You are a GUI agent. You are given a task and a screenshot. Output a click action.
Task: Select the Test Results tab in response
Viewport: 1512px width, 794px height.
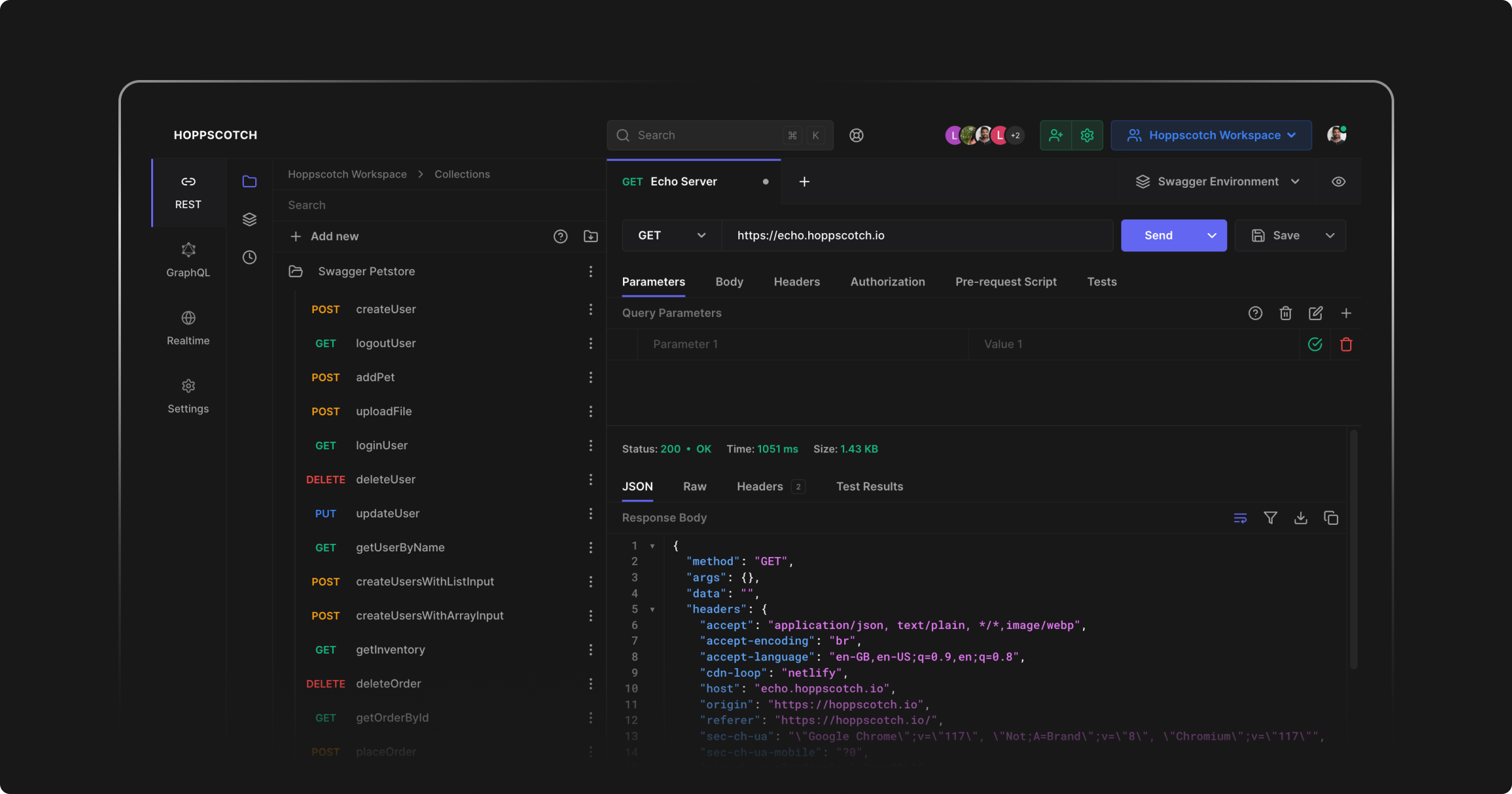[869, 487]
